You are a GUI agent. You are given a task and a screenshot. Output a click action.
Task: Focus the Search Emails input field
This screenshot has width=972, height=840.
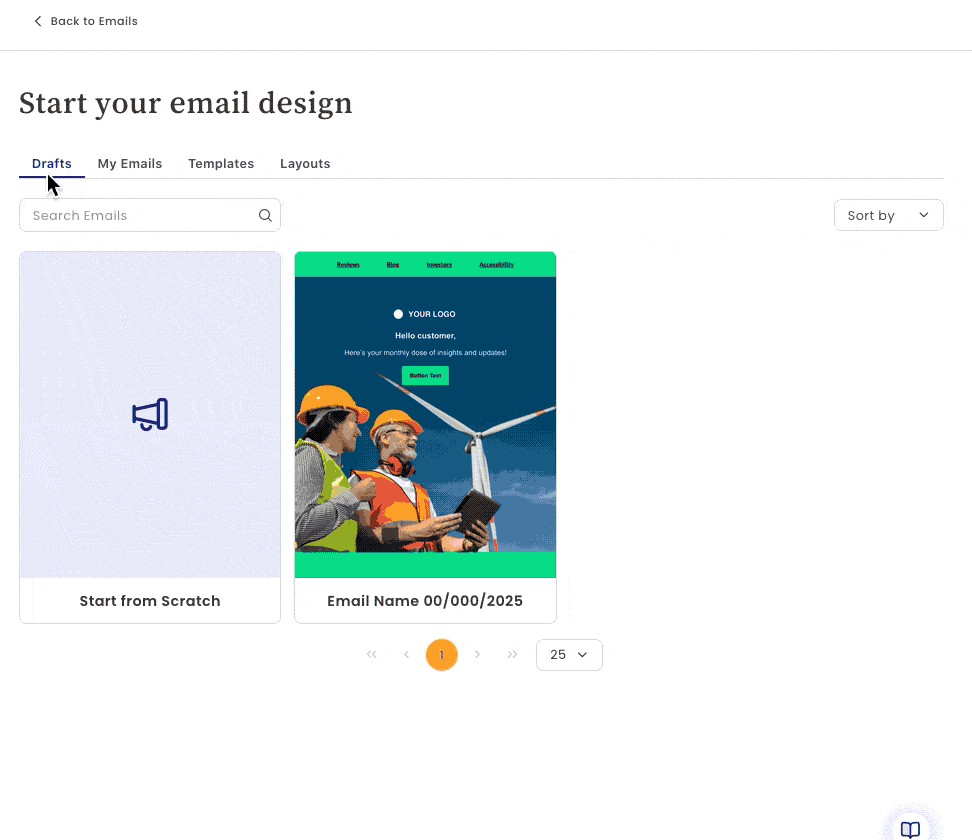[x=140, y=215]
